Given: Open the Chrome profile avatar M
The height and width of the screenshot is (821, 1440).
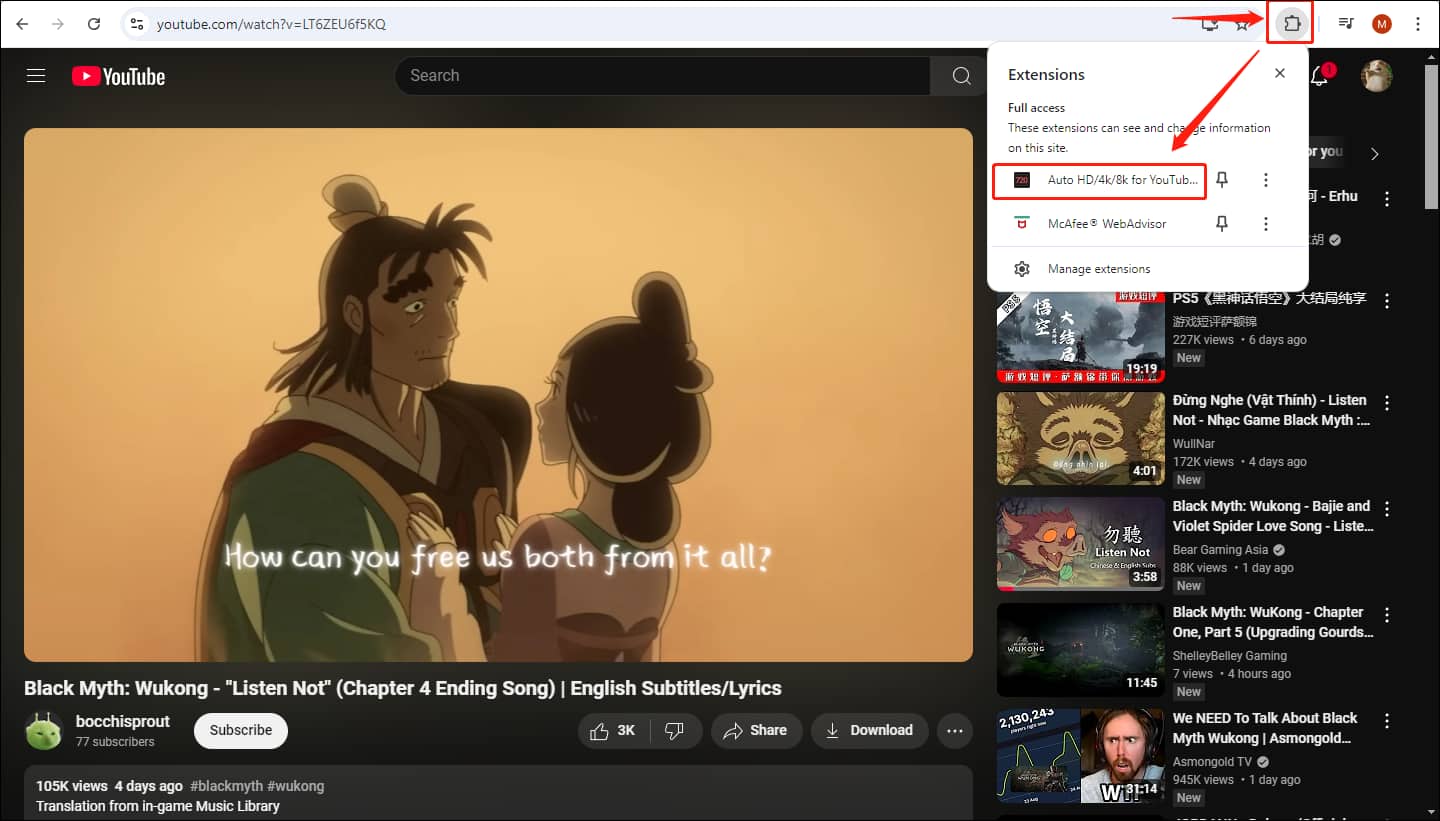Looking at the screenshot, I should (x=1382, y=24).
